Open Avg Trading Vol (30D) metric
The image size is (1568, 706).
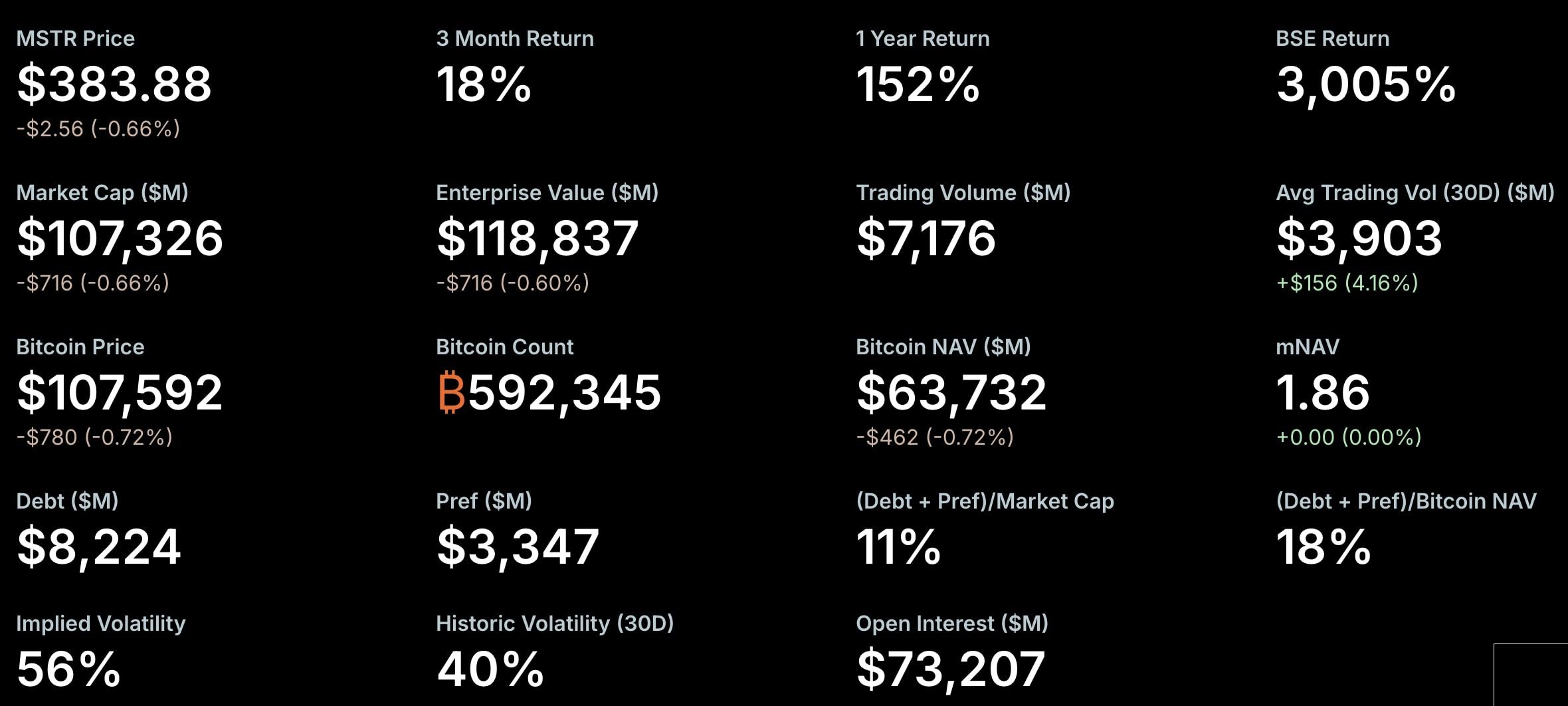tap(1415, 193)
